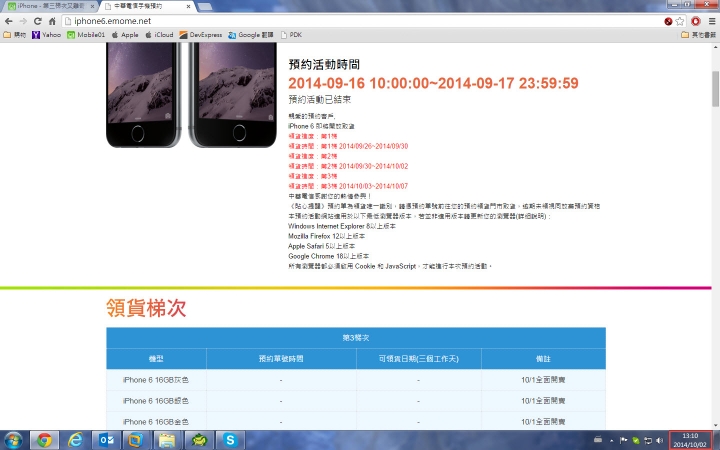Open the Chrome menu hamburger icon
This screenshot has height=450, width=720.
(x=712, y=21)
